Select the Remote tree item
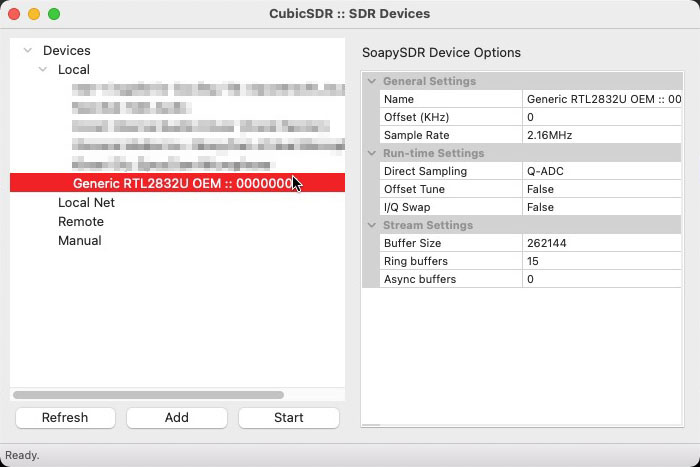Image resolution: width=700 pixels, height=467 pixels. point(81,221)
